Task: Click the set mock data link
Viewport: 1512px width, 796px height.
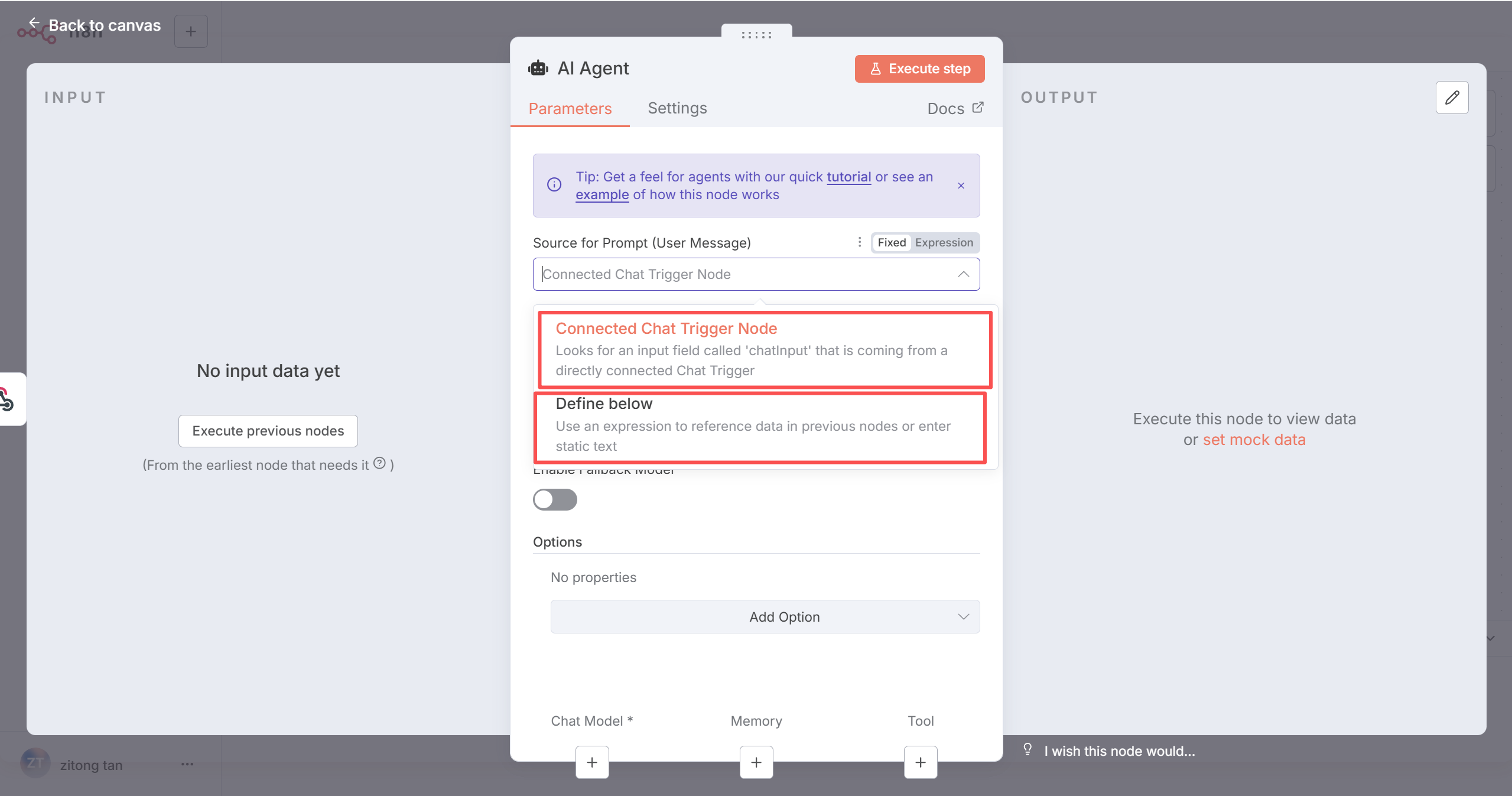Action: pos(1254,440)
